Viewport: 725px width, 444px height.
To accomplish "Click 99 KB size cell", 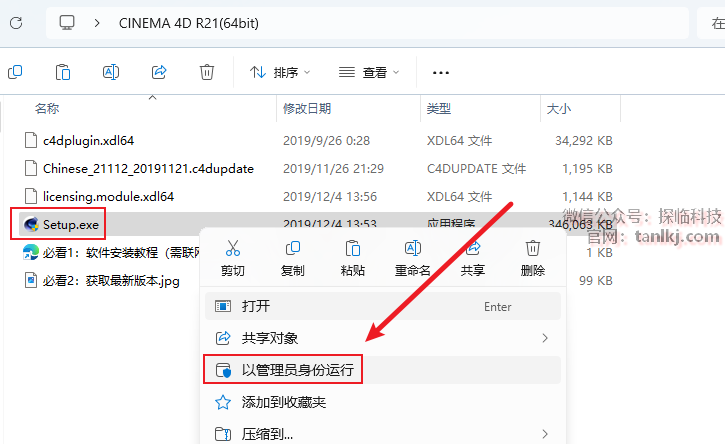I will click(x=596, y=281).
